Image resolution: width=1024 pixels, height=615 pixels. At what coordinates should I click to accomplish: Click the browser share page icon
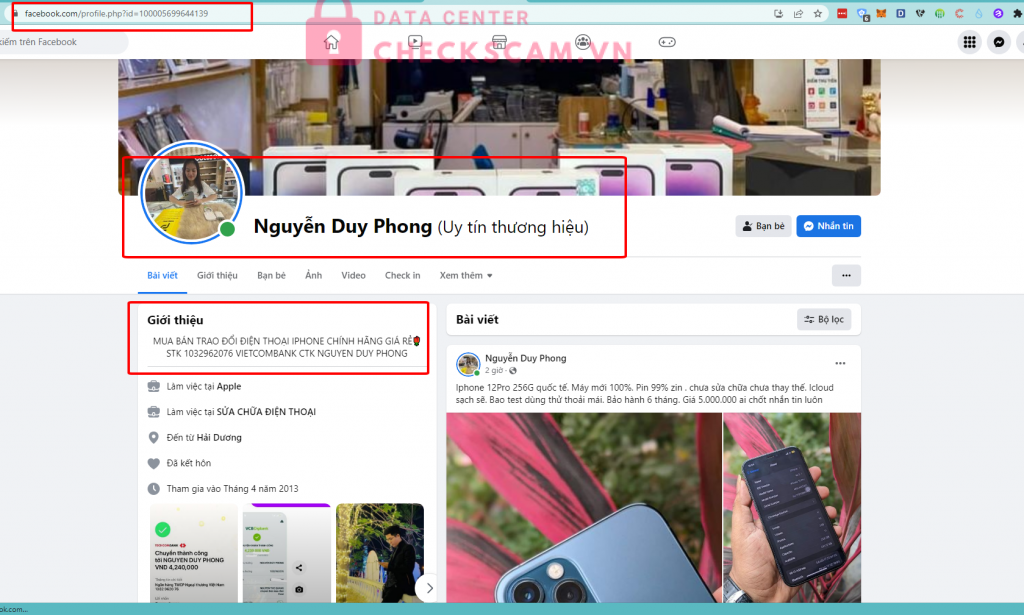pos(798,14)
